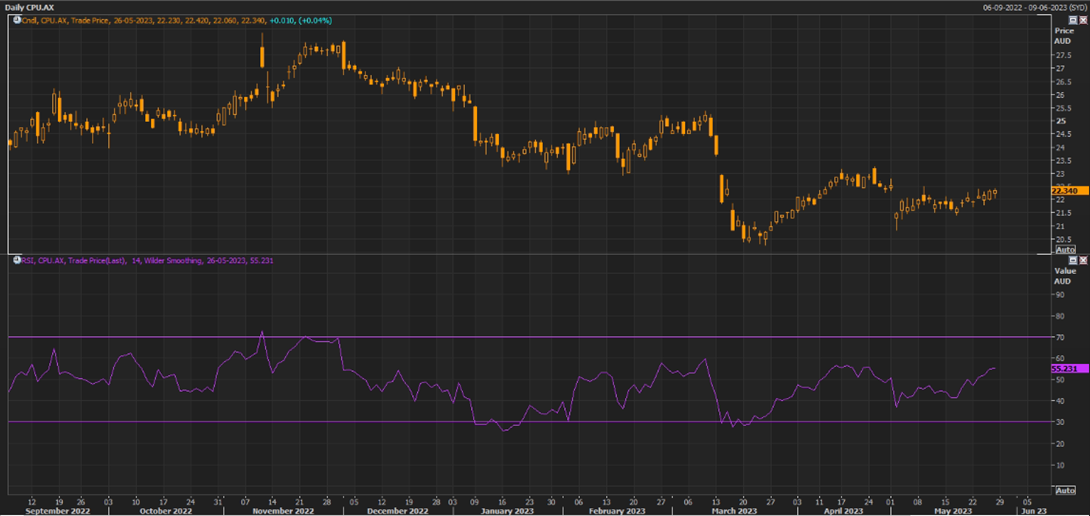Viewport: 1090px width, 516px height.
Task: Click the Price AUD axis label
Action: point(1063,36)
